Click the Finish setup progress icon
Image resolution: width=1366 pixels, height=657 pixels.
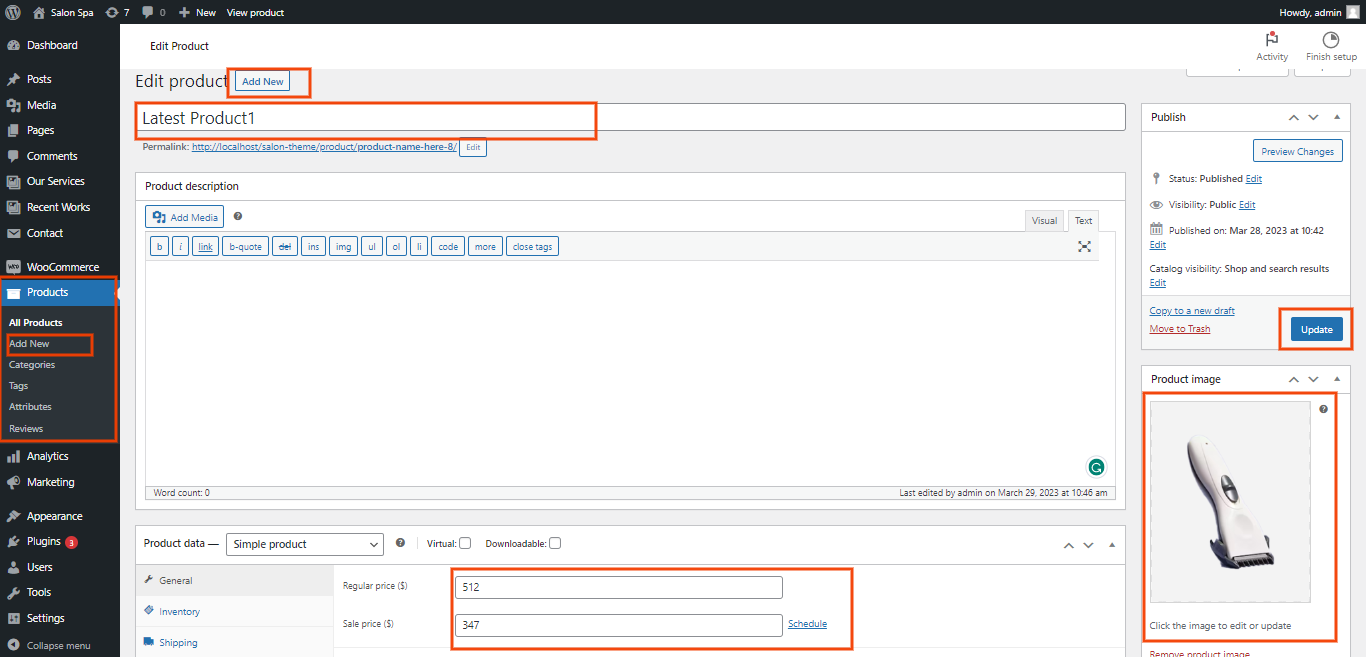[1330, 40]
